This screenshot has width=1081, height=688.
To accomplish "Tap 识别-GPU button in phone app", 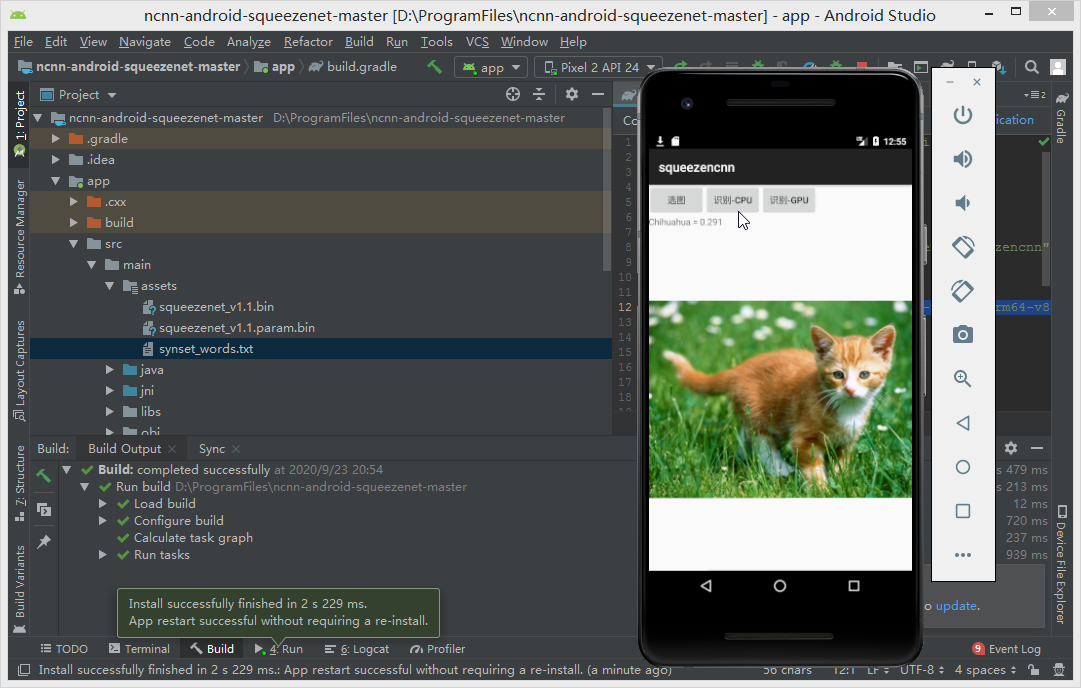I will pos(789,200).
